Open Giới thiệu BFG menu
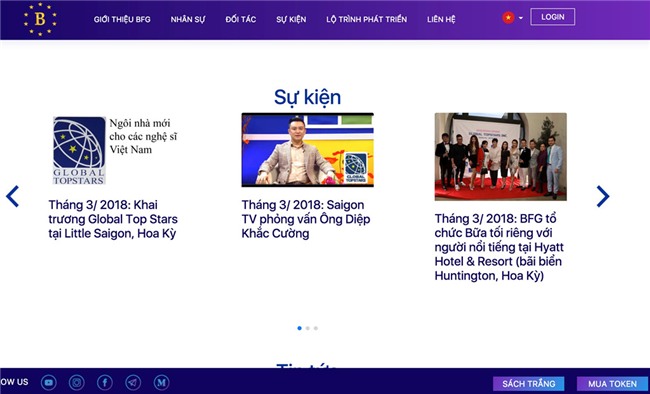Screen dimensions: 650x394 tap(122, 19)
